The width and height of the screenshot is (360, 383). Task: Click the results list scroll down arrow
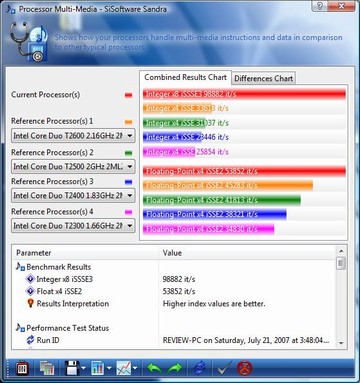[341, 343]
